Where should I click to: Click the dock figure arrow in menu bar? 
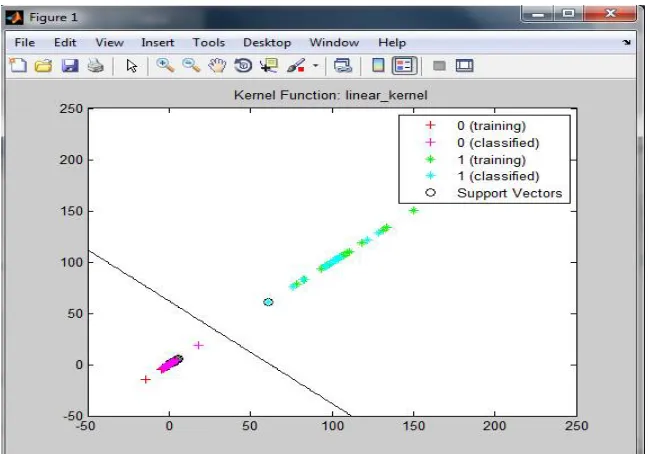tap(626, 42)
